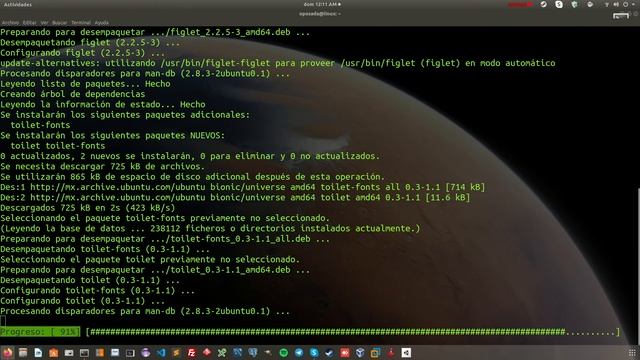Switch to the running terminal dock icon
This screenshot has height=360, width=640.
(x=84, y=352)
